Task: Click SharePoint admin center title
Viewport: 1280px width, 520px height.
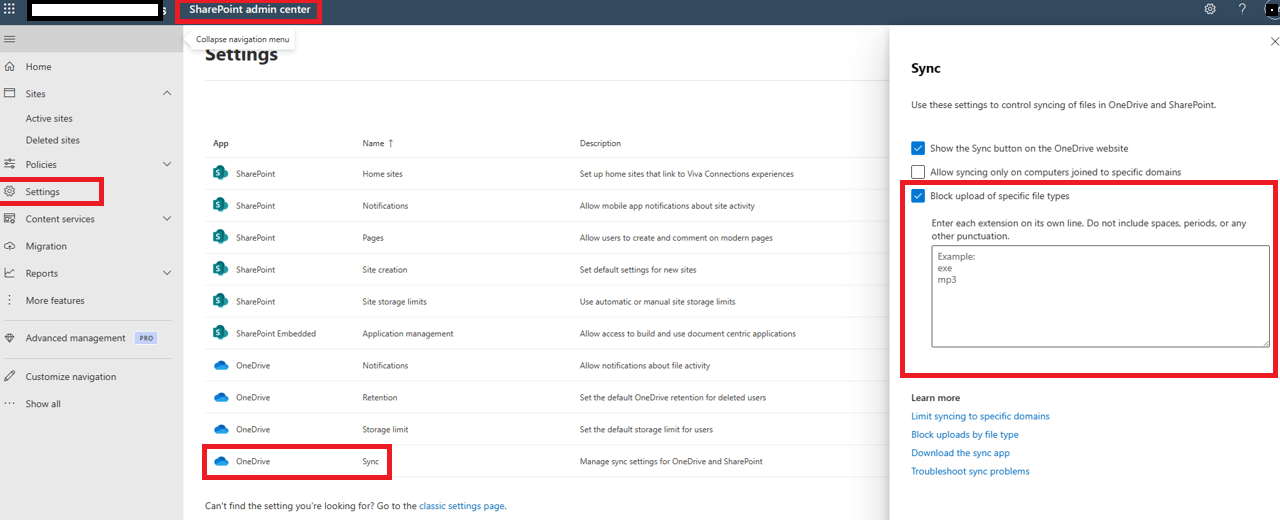Action: [x=249, y=10]
